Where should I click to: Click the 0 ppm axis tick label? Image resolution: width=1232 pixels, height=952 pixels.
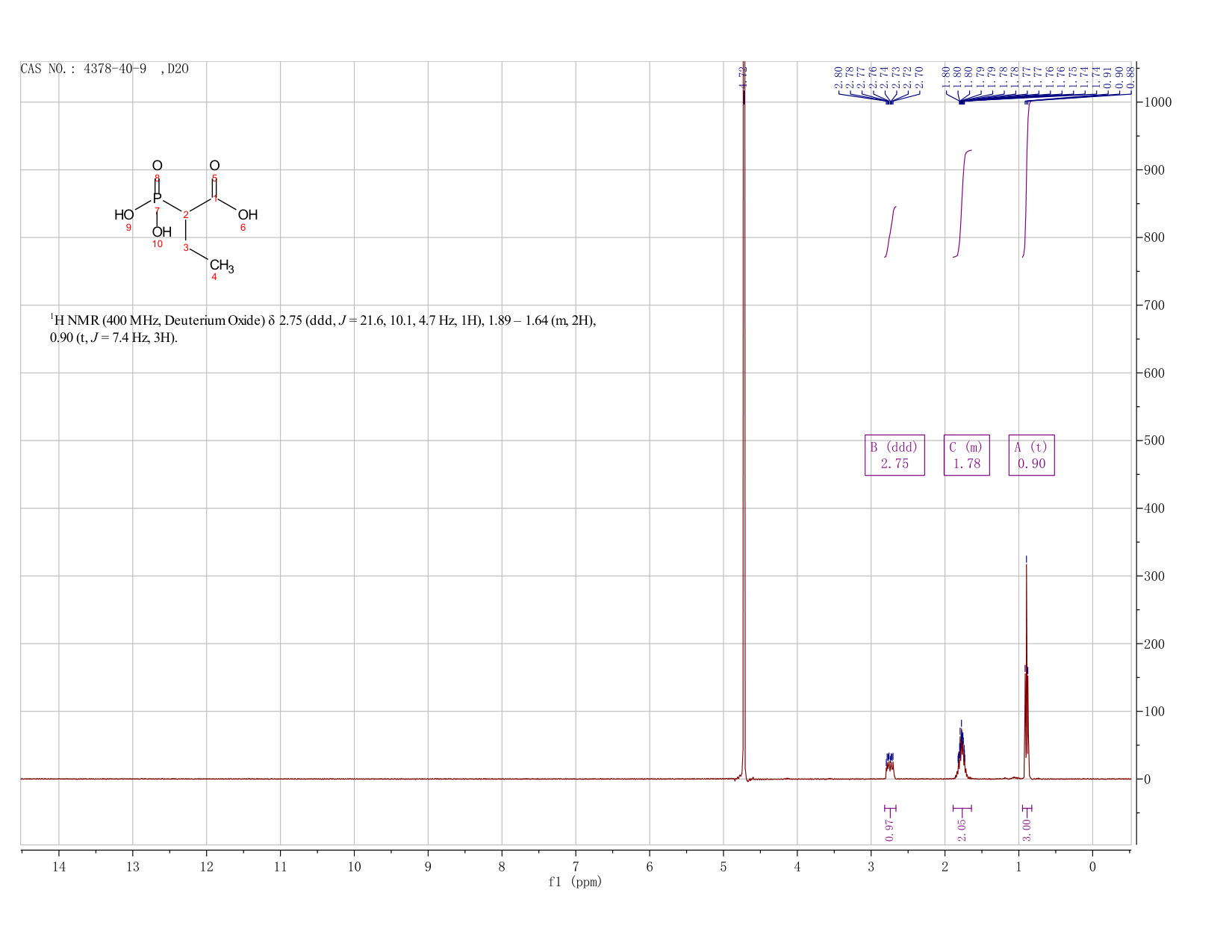1092,867
